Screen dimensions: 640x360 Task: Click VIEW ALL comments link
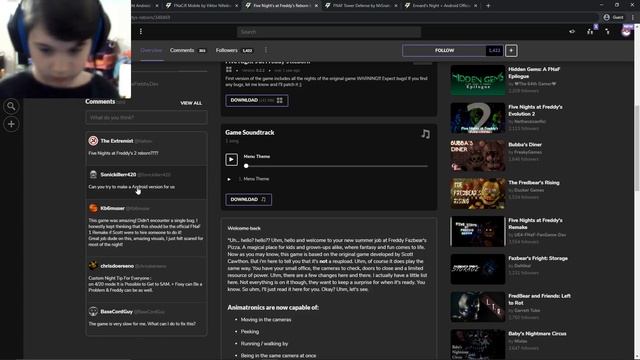click(x=191, y=103)
